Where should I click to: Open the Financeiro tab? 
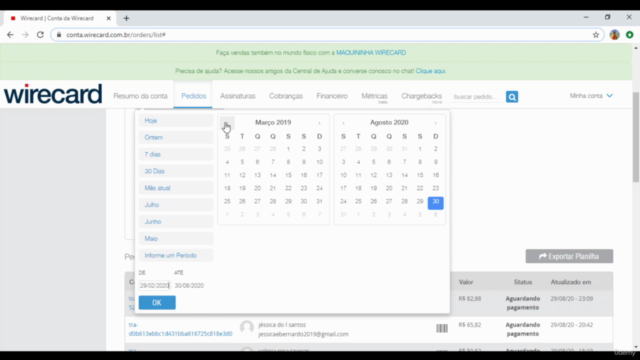332,96
